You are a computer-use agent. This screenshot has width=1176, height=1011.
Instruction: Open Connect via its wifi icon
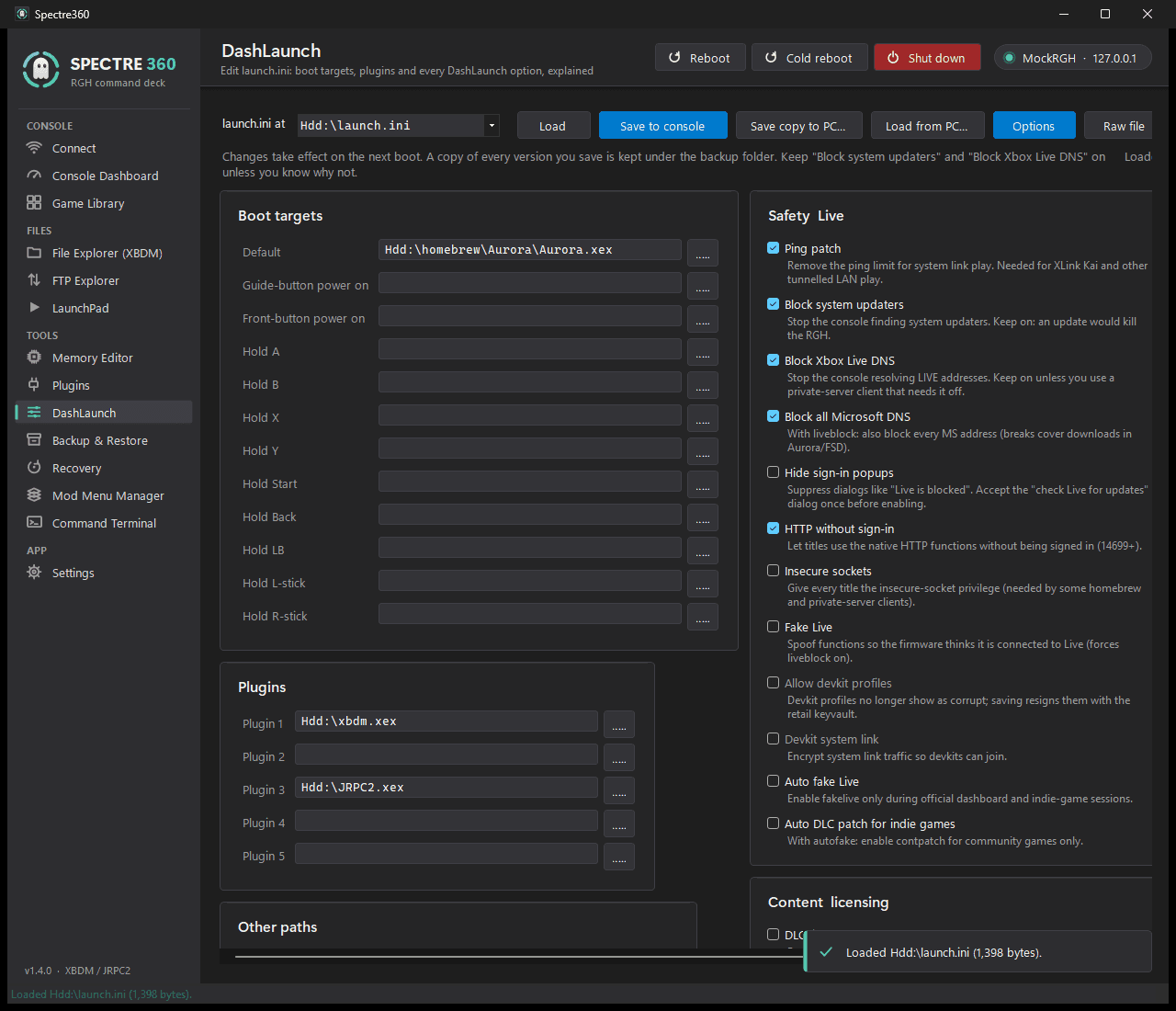point(34,148)
